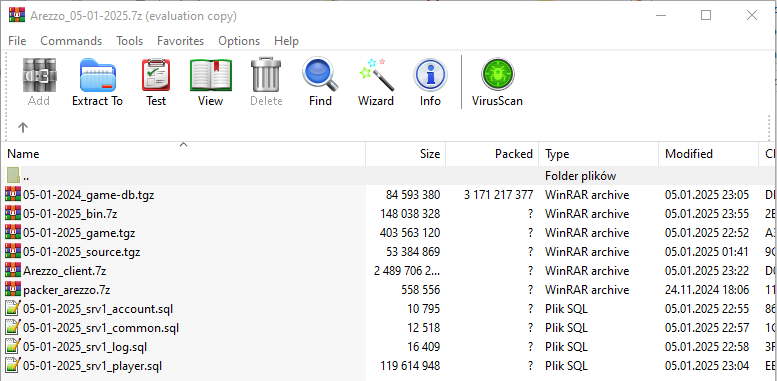Open the Options menu
The image size is (777, 381).
click(x=239, y=41)
